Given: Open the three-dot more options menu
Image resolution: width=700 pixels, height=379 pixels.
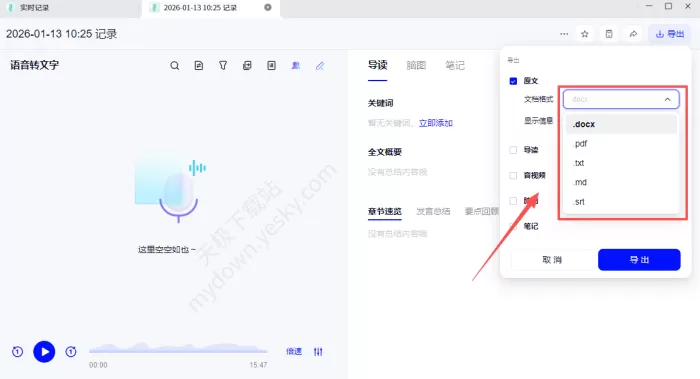Looking at the screenshot, I should pyautogui.click(x=564, y=34).
